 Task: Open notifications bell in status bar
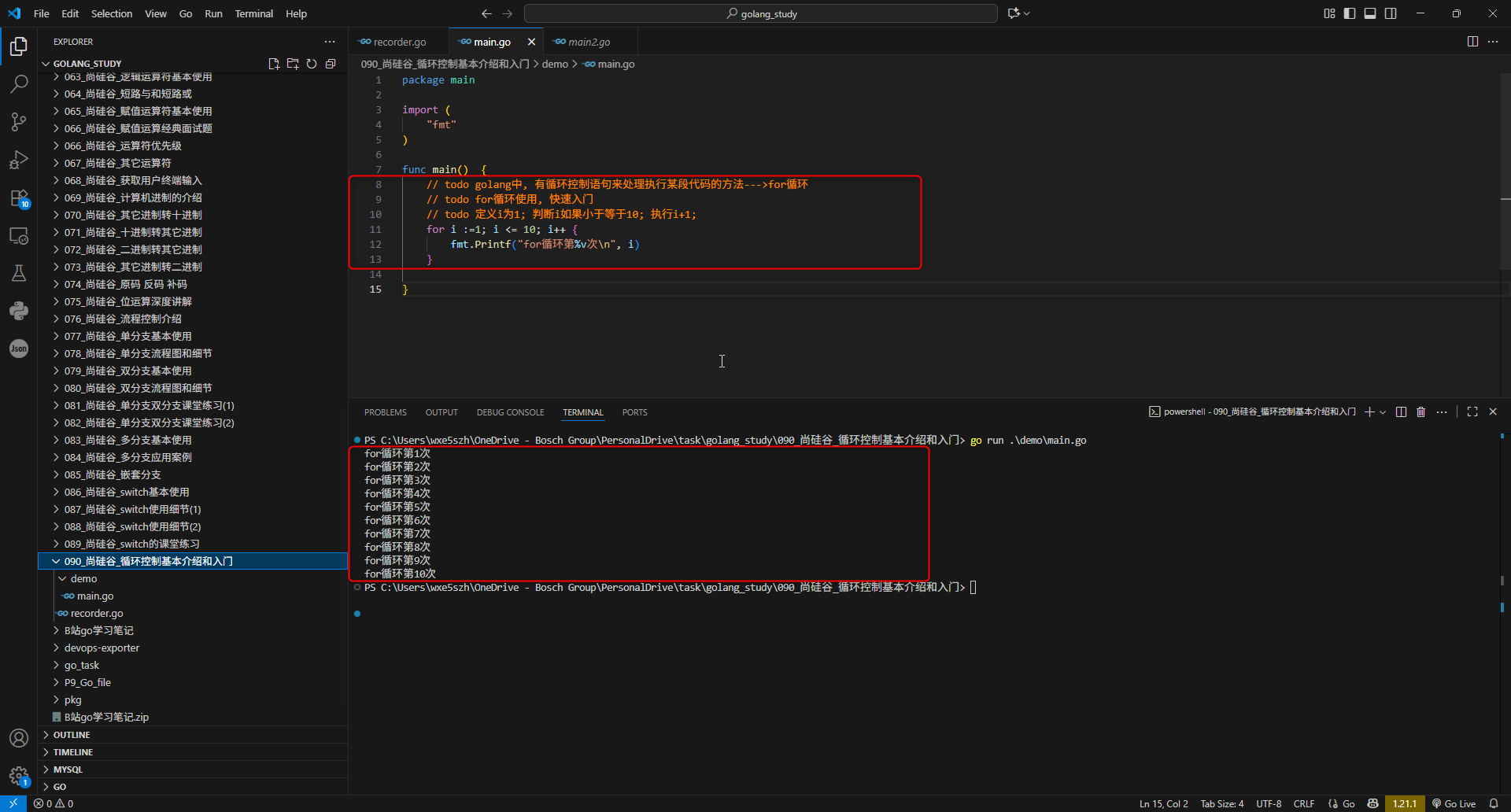click(x=1494, y=803)
